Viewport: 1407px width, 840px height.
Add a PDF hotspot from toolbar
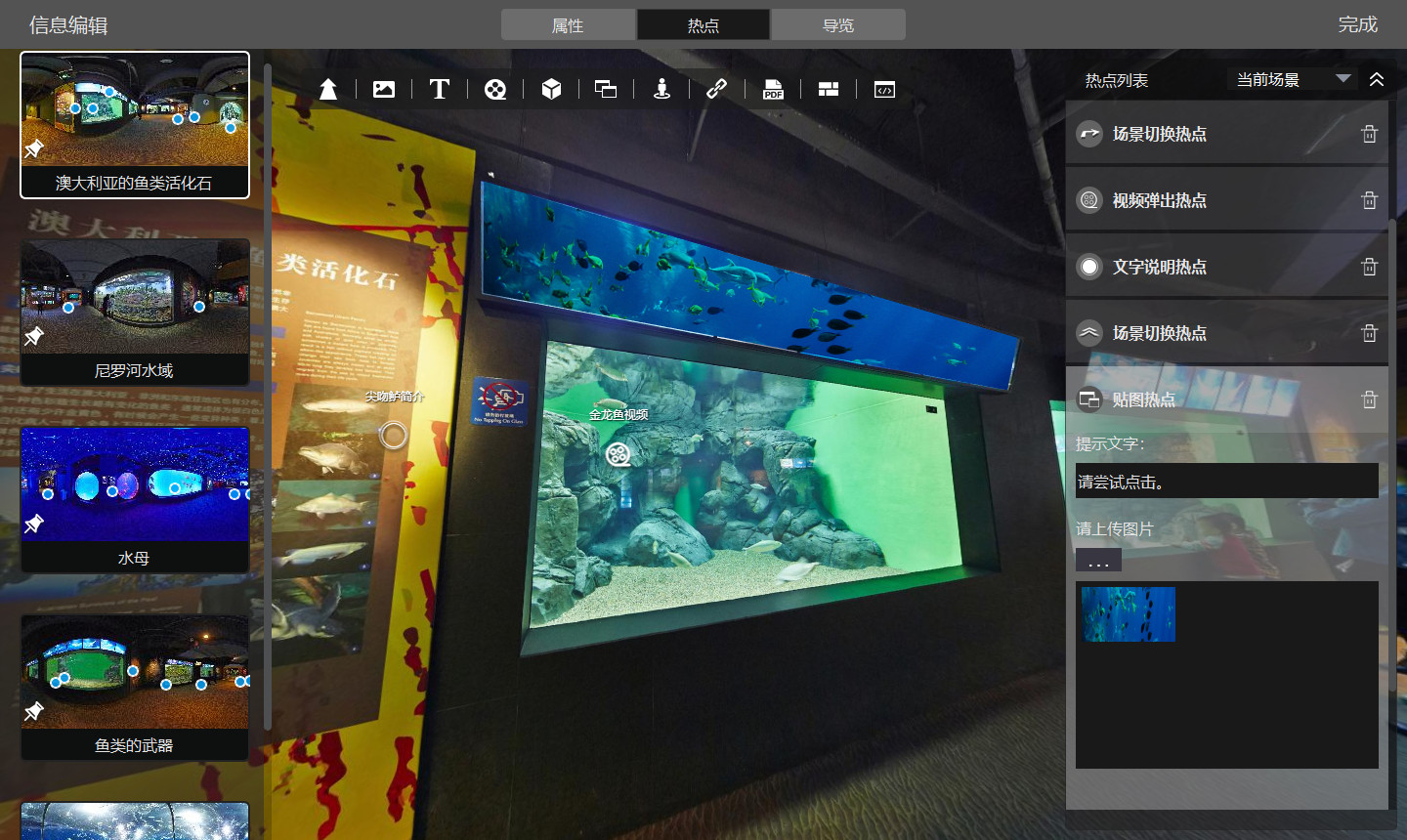point(773,90)
